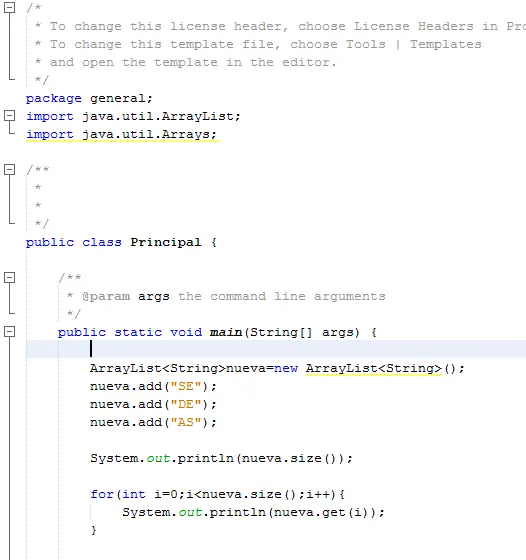Click the nueva.add("AS") line
Viewport: 526px width, 560px height.
pyautogui.click(x=153, y=422)
